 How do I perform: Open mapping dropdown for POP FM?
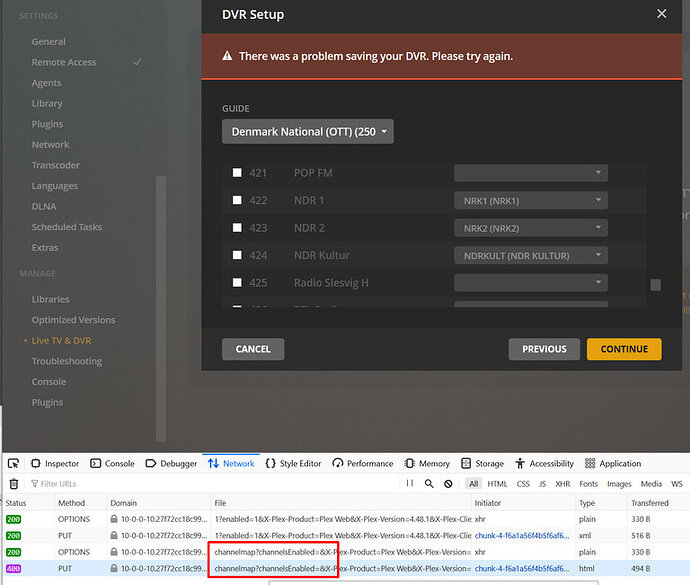(531, 173)
